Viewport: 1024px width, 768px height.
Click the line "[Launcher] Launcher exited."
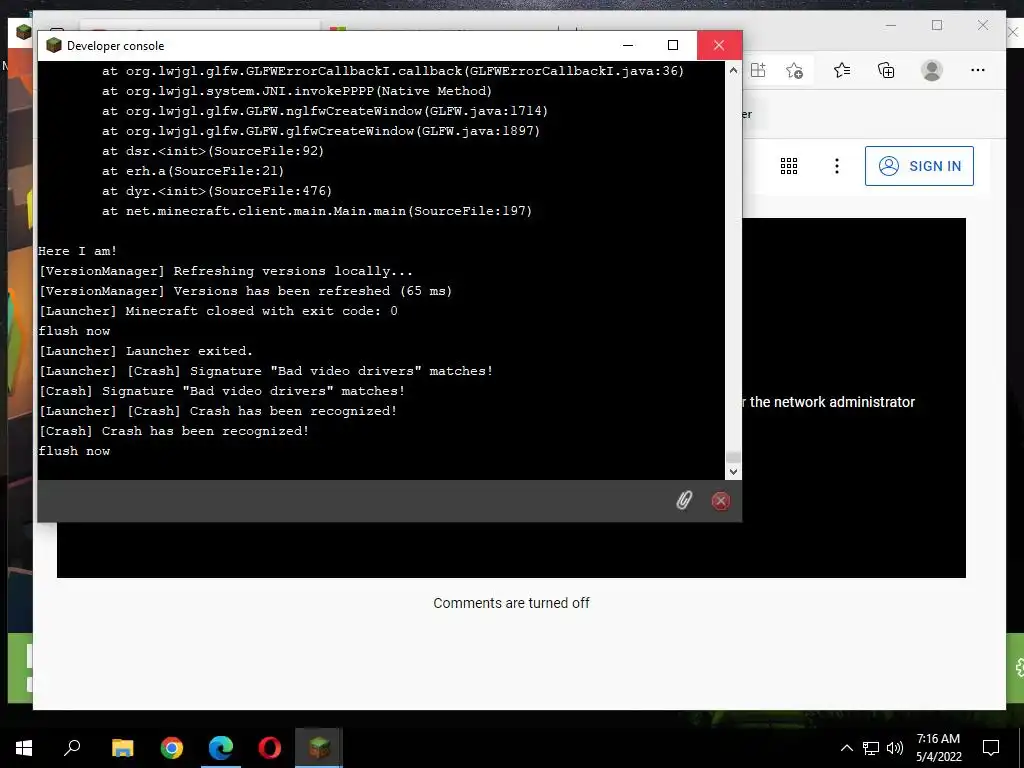[146, 351]
